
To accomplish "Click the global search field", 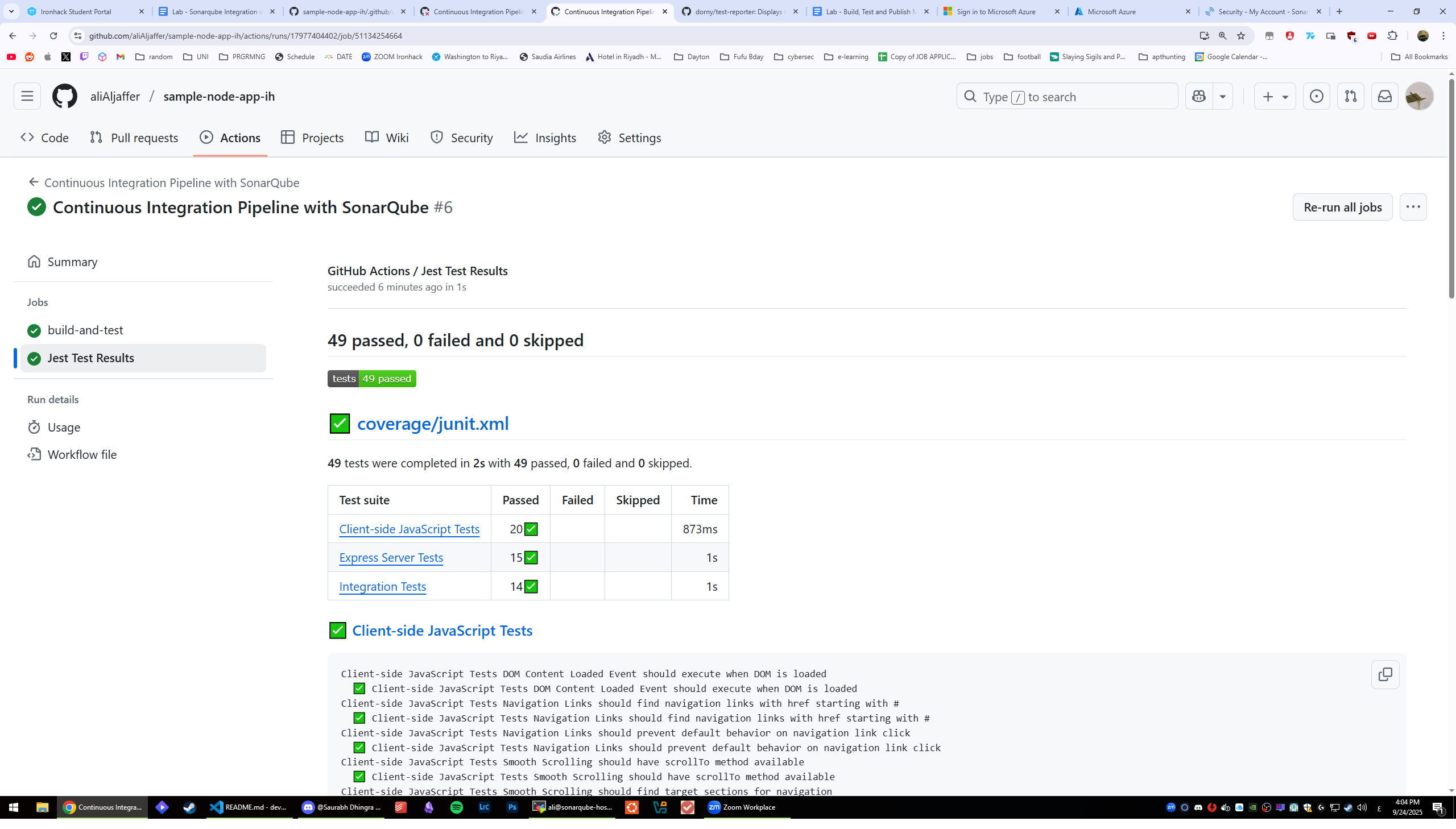I will 1066,96.
